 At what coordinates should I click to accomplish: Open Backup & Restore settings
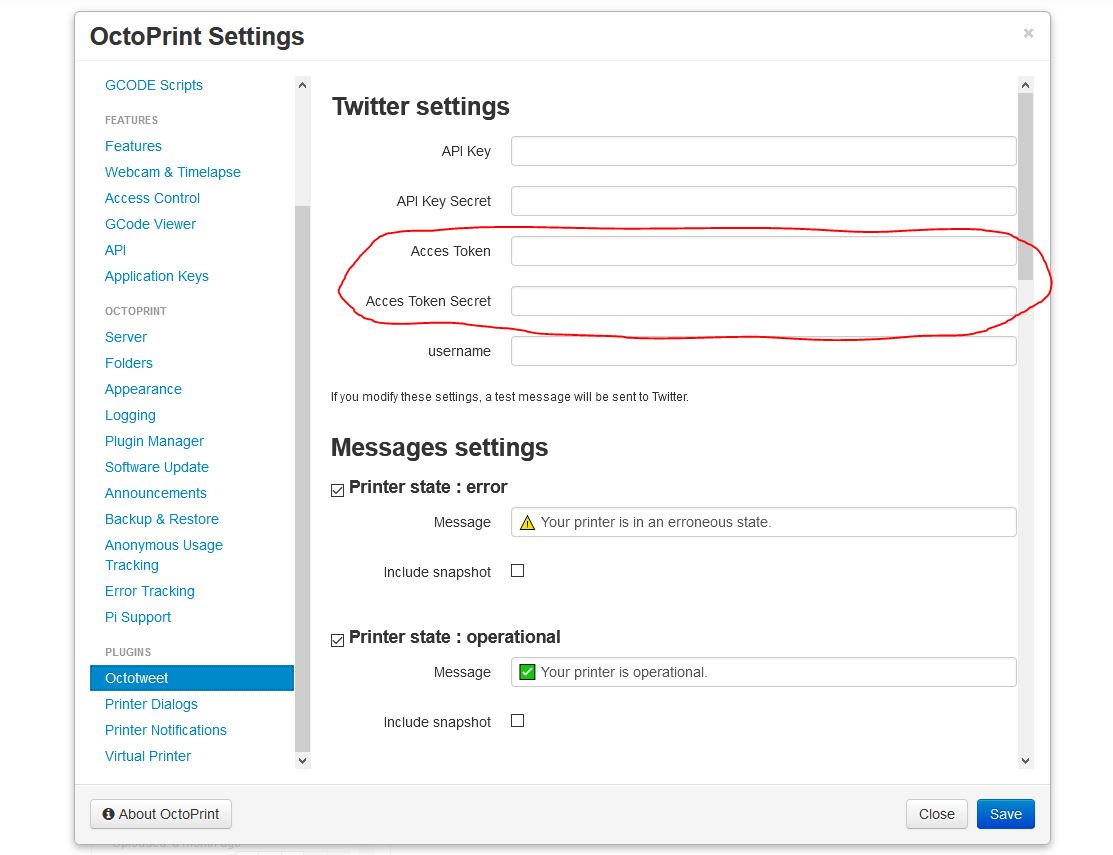click(x=162, y=519)
